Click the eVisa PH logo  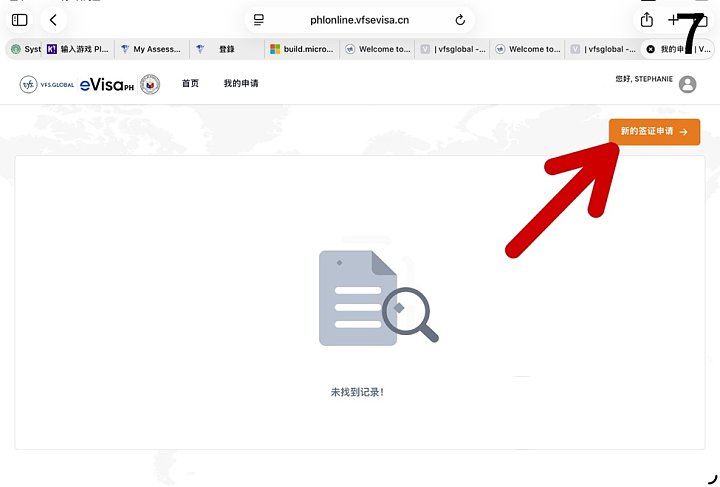pyautogui.click(x=106, y=85)
